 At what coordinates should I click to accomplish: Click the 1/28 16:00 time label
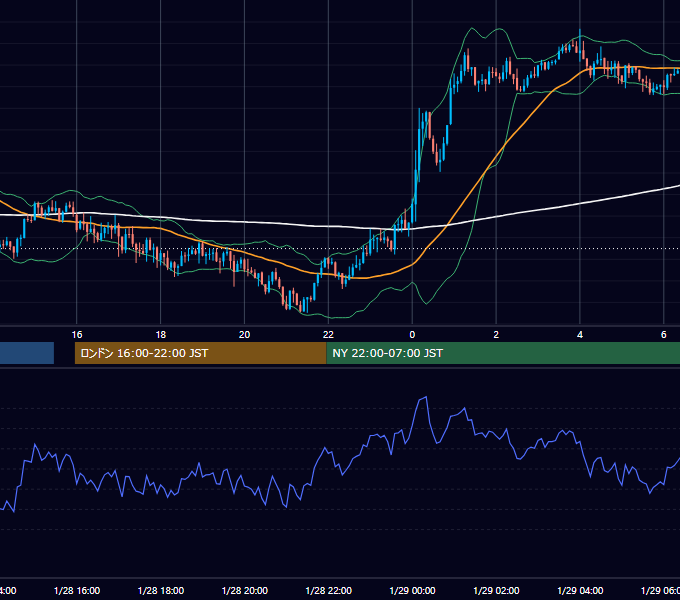tap(77, 590)
